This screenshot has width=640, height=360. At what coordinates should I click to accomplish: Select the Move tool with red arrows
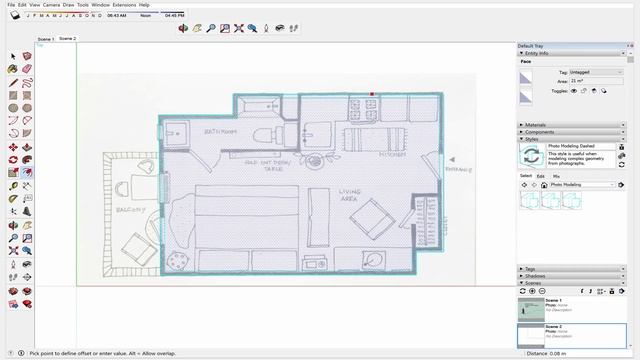coord(13,147)
